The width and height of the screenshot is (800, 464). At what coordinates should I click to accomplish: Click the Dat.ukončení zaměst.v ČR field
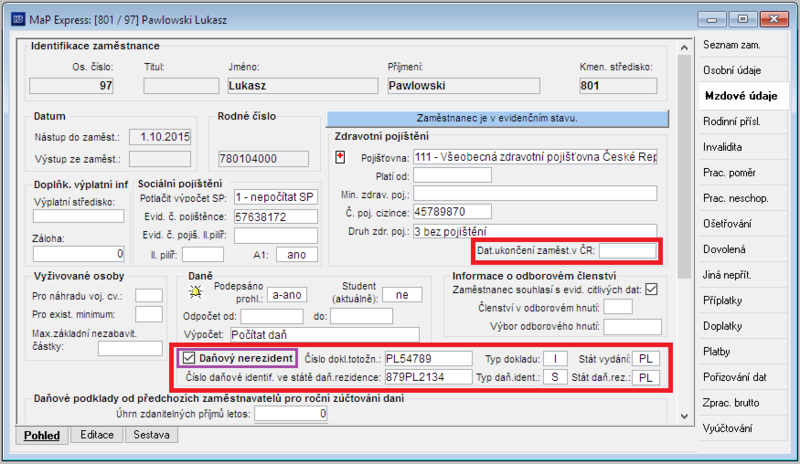[628, 251]
